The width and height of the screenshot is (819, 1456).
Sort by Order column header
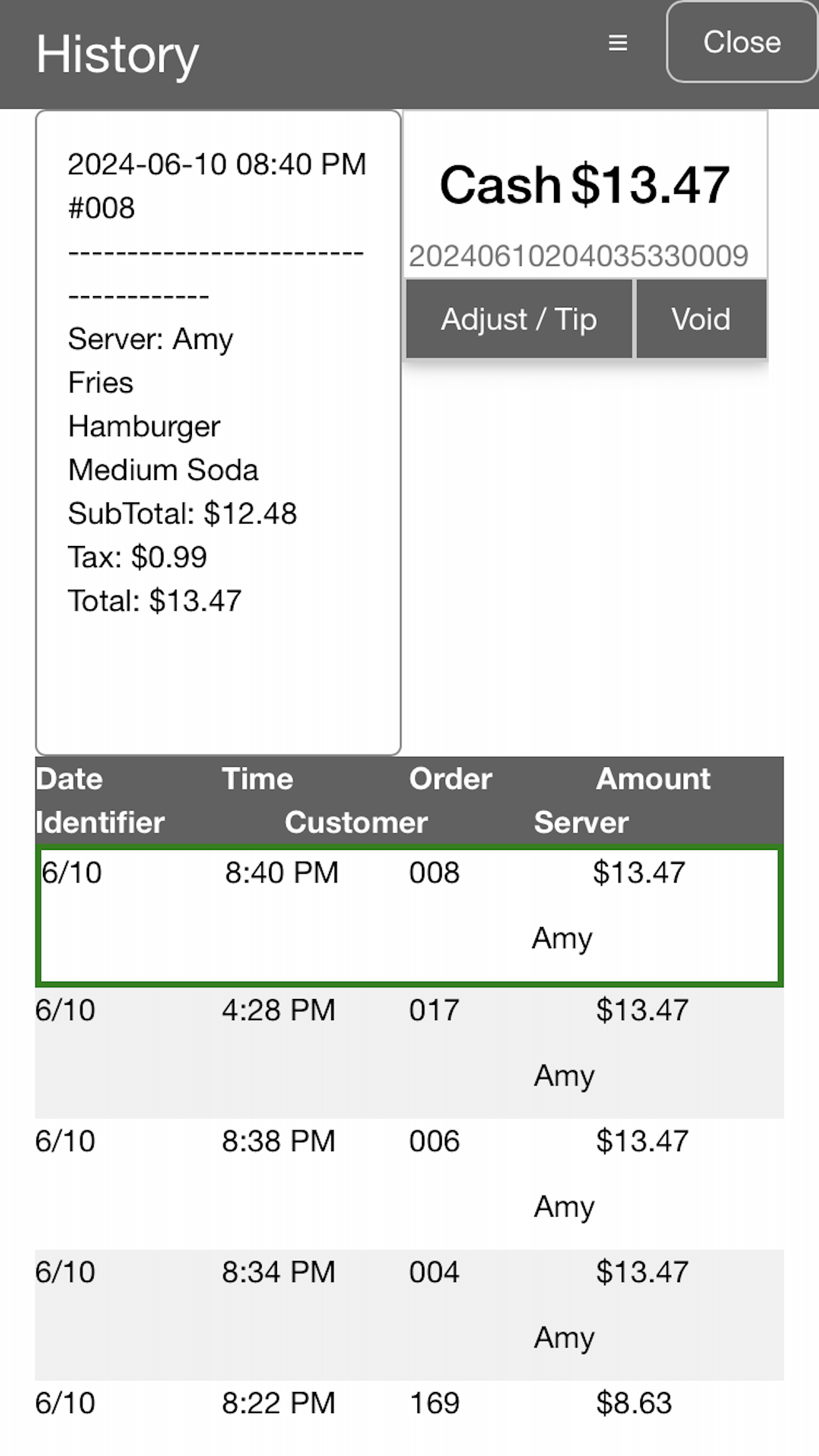[450, 779]
